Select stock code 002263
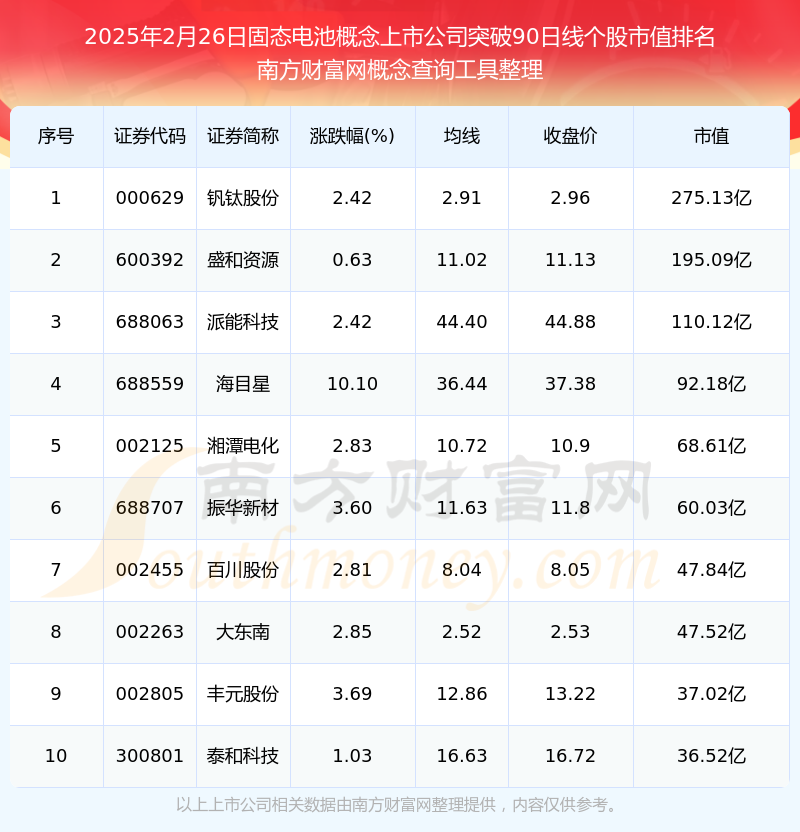 click(x=150, y=632)
